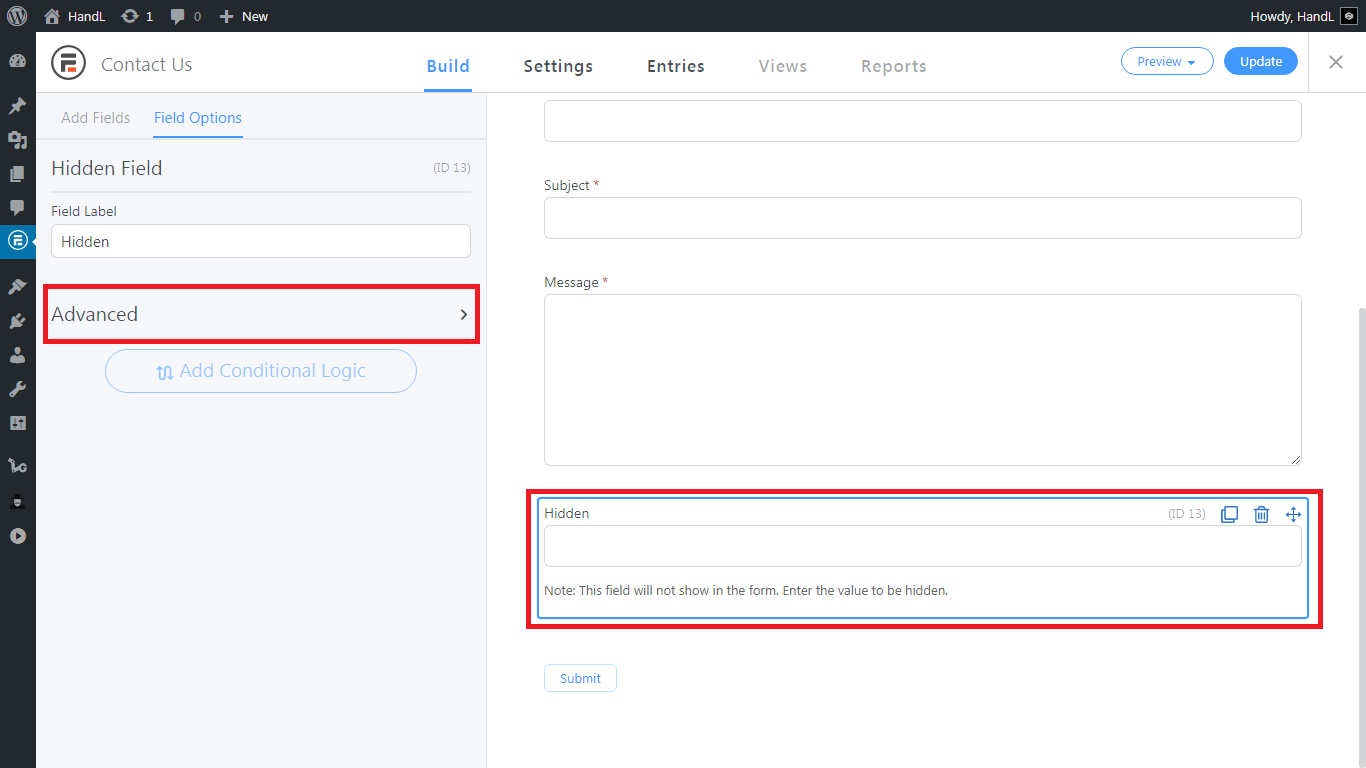Click the Formidable logo beside Contact Us

click(69, 63)
